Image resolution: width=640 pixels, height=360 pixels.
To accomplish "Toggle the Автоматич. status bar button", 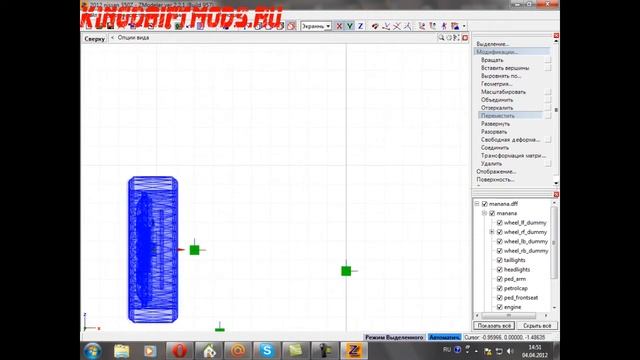I will (x=444, y=338).
